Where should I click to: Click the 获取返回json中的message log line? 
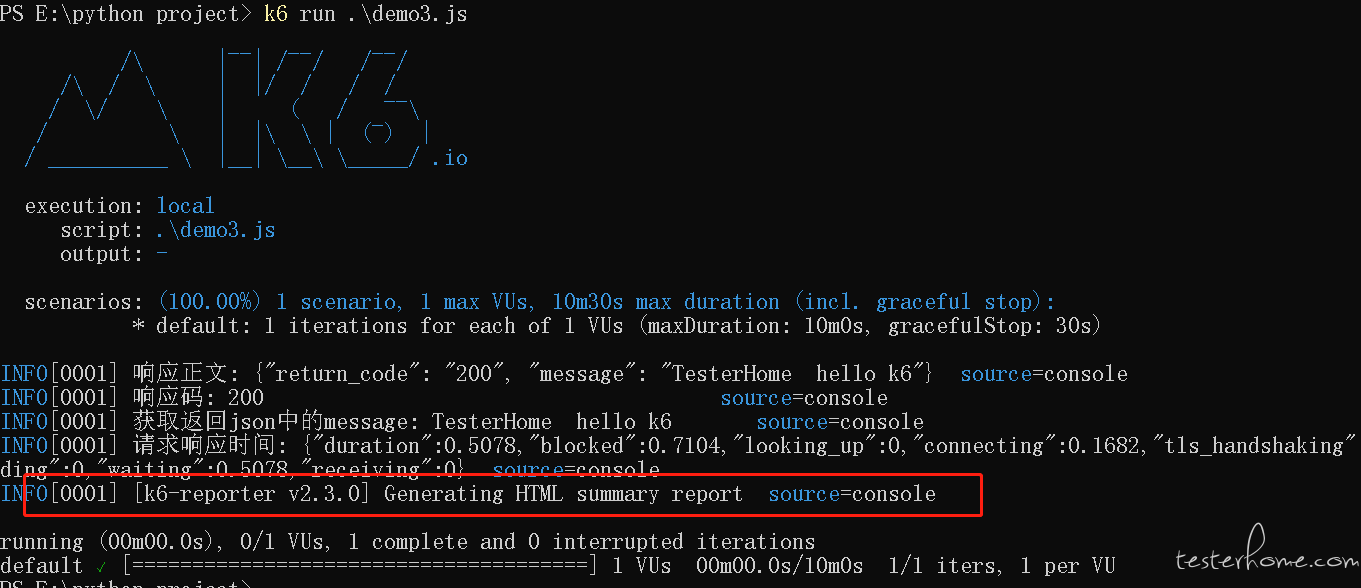[x=462, y=422]
